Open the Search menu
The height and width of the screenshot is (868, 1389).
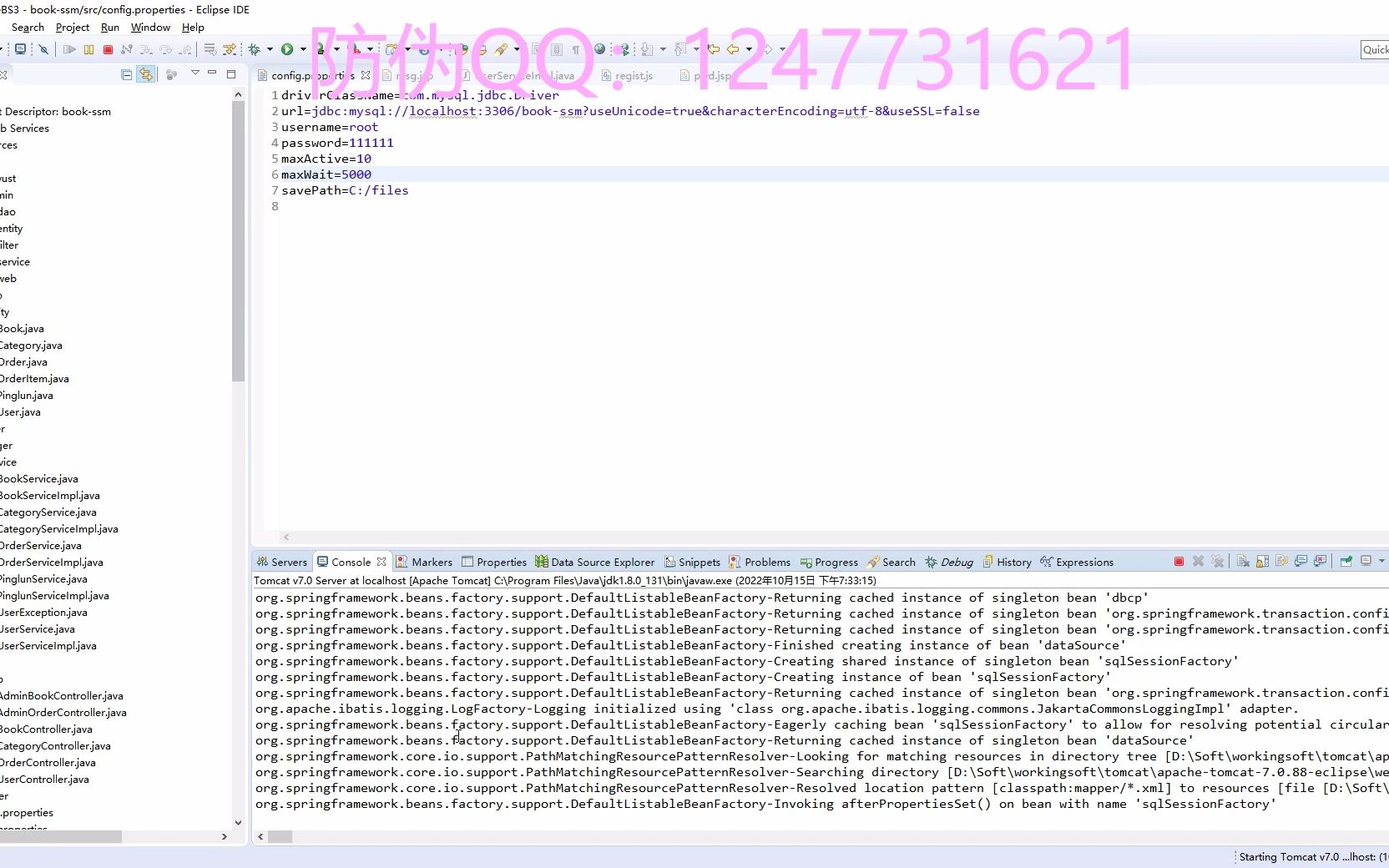click(28, 28)
